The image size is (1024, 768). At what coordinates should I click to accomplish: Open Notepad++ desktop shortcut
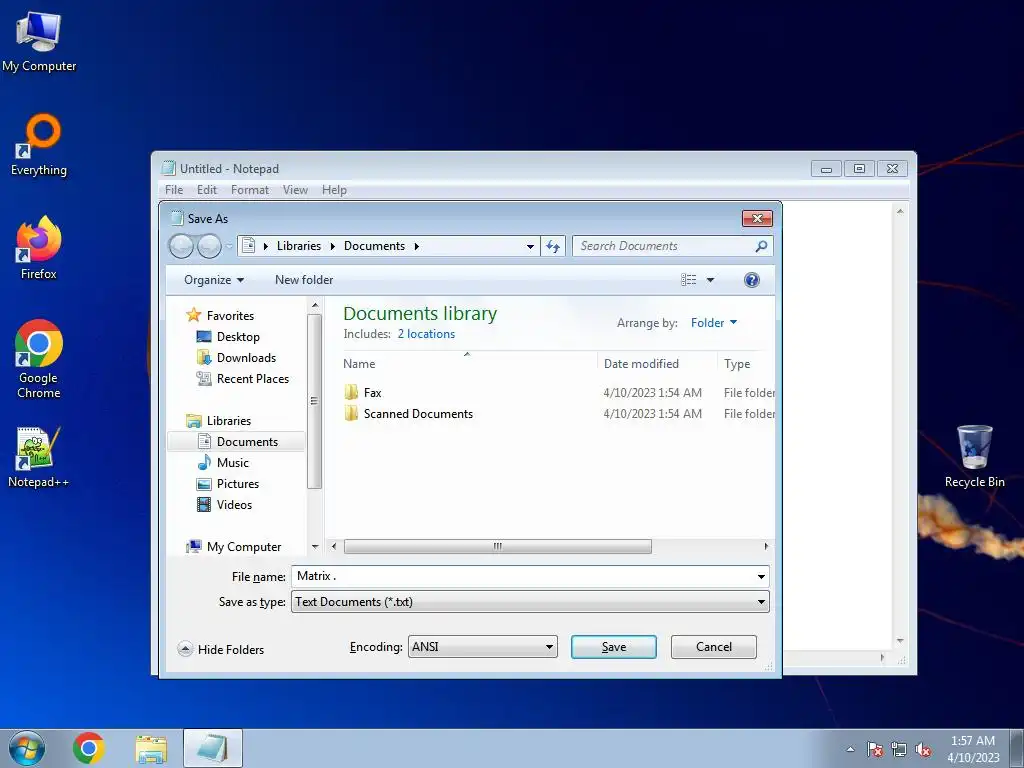point(39,457)
